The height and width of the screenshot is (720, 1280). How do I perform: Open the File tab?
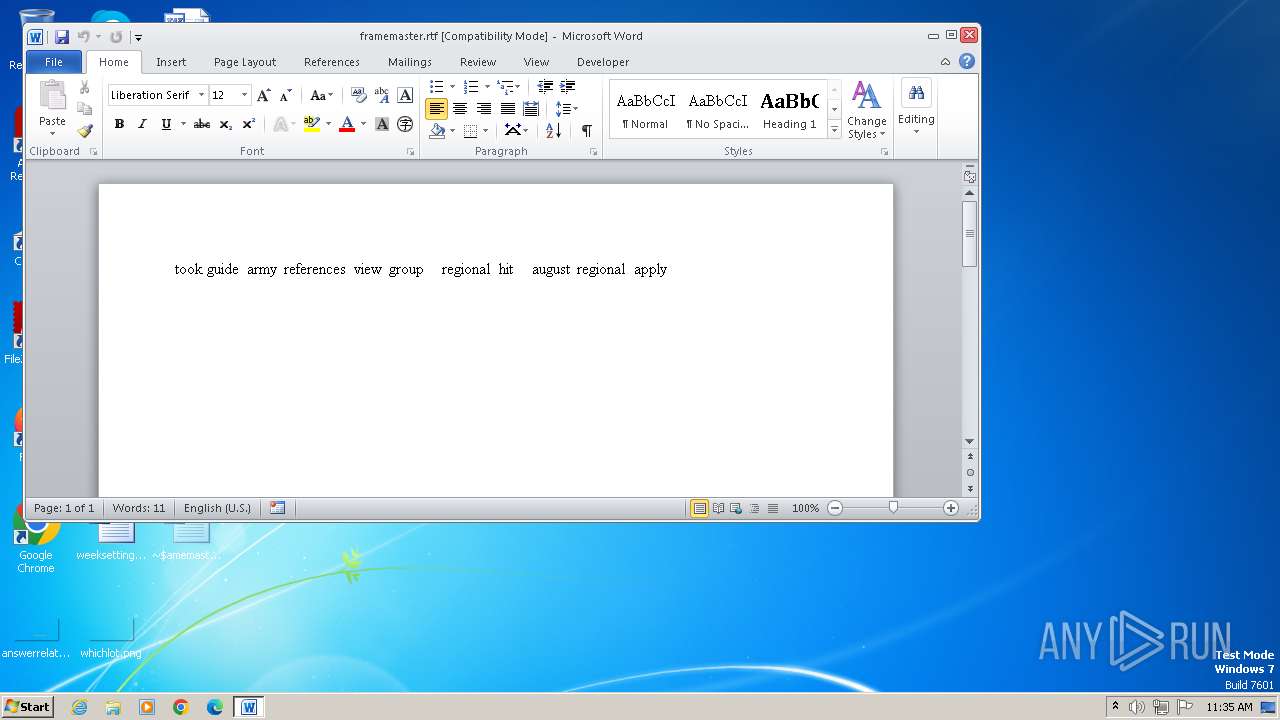point(54,62)
